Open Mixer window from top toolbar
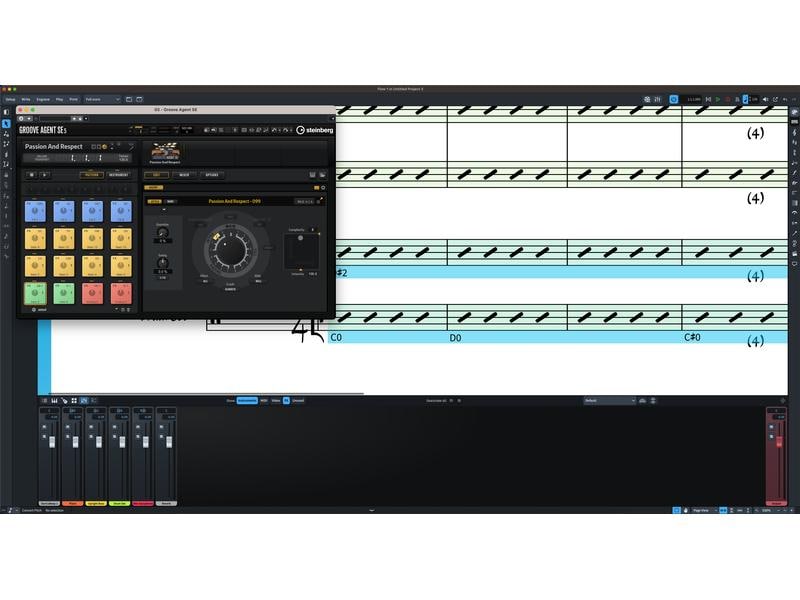This screenshot has height=600, width=800. coord(658,99)
